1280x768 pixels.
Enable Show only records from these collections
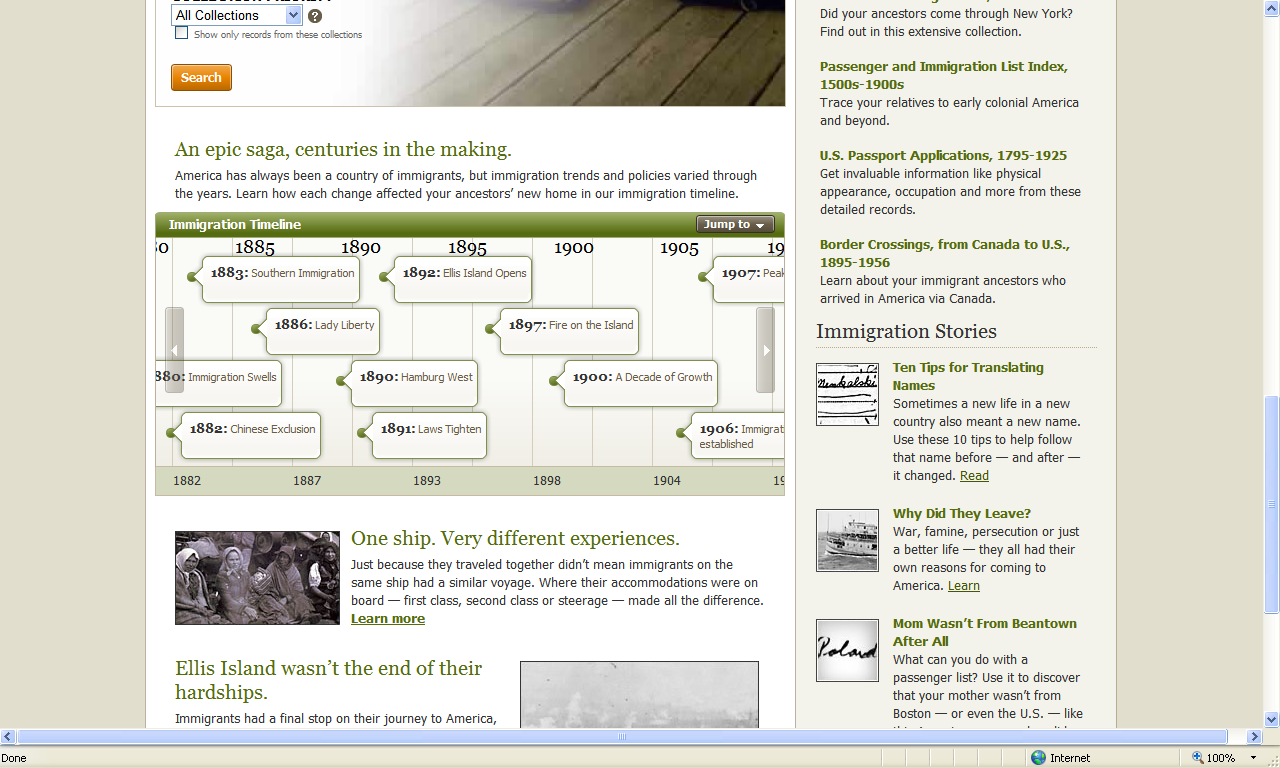181,33
